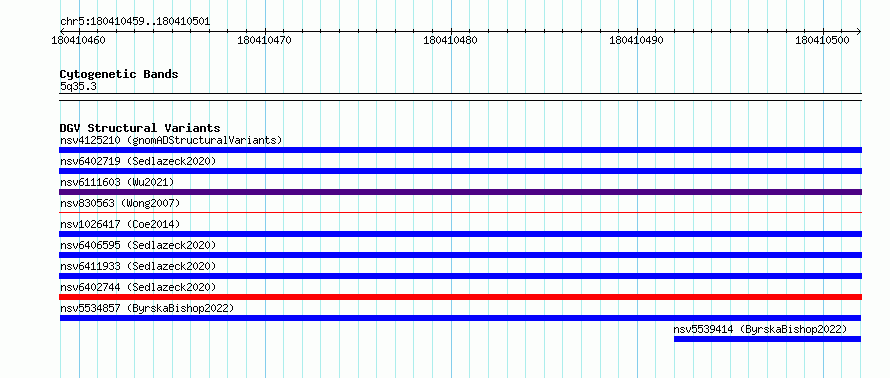The height and width of the screenshot is (378, 890).
Task: Click the ruler's right arrowhead
Action: coord(859,31)
